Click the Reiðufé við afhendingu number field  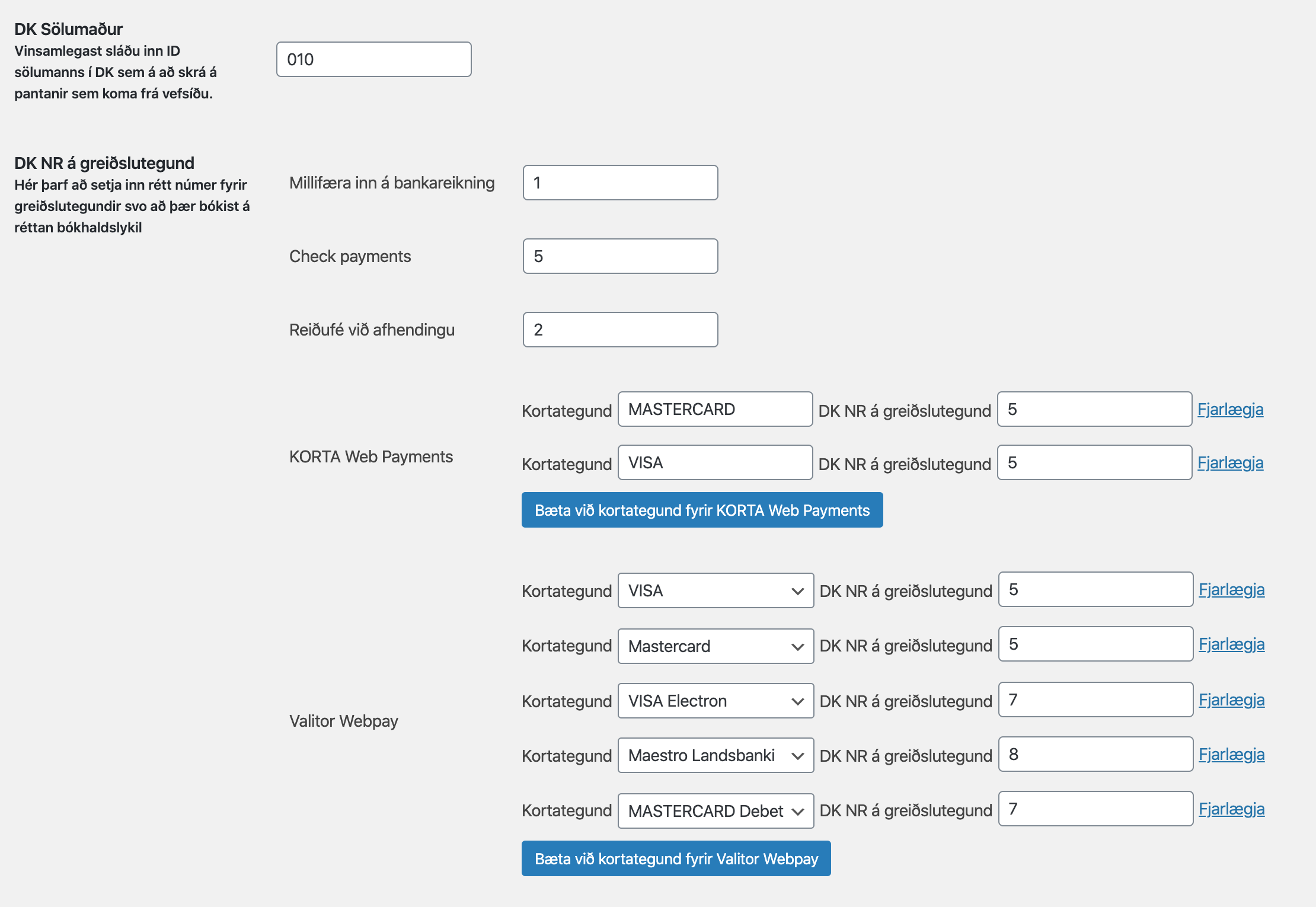[x=621, y=330]
